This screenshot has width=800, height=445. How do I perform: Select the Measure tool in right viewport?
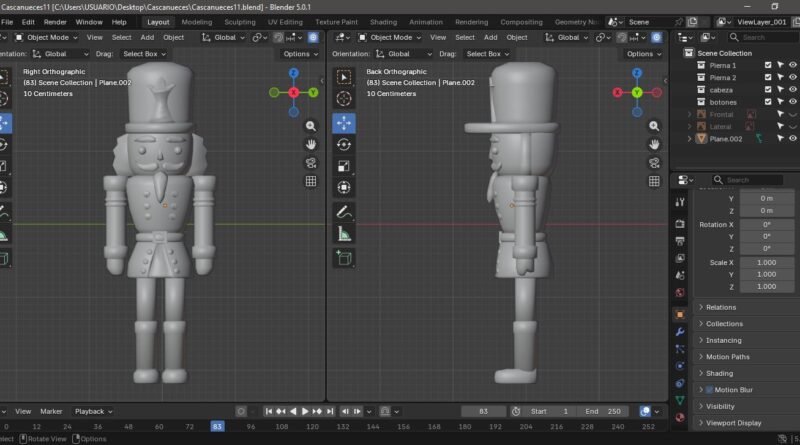[x=344, y=235]
